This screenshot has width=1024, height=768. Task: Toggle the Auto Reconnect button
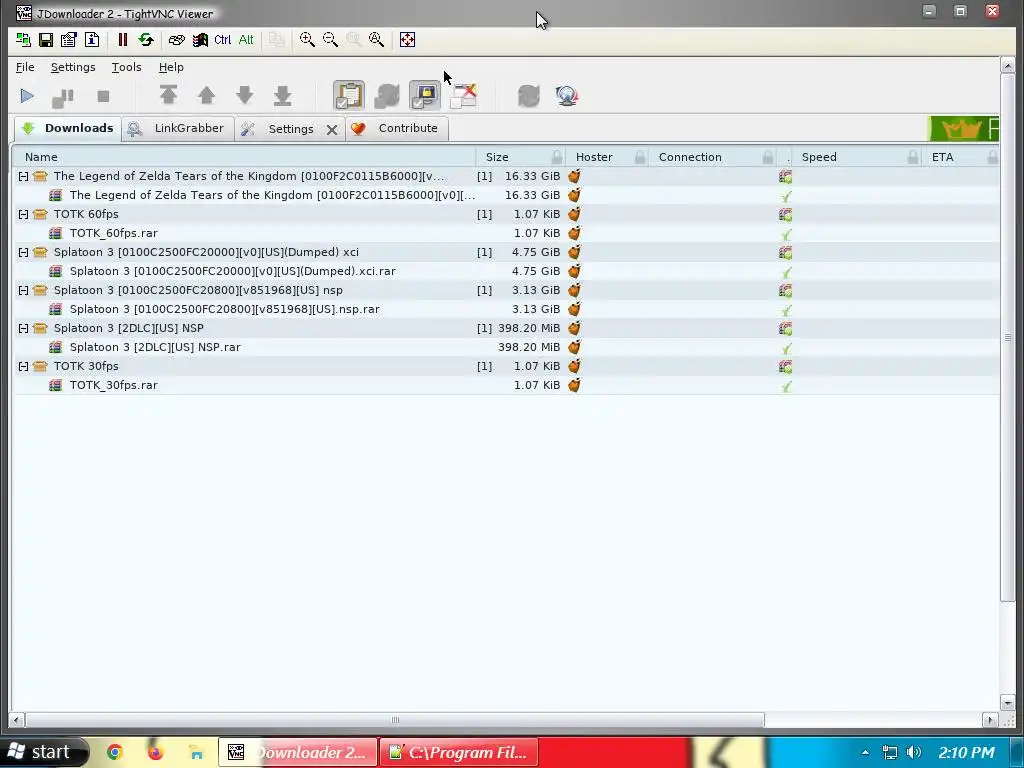tap(387, 95)
